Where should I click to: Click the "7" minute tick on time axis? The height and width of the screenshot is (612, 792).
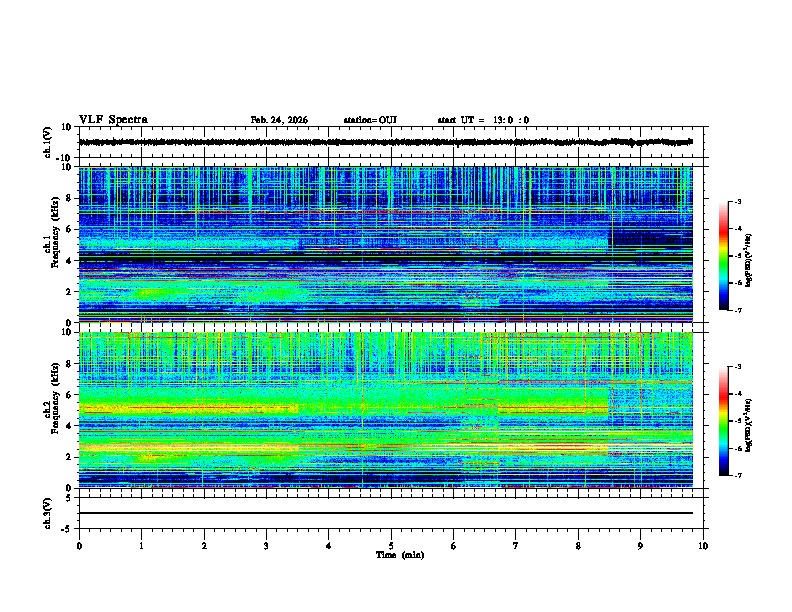[516, 546]
